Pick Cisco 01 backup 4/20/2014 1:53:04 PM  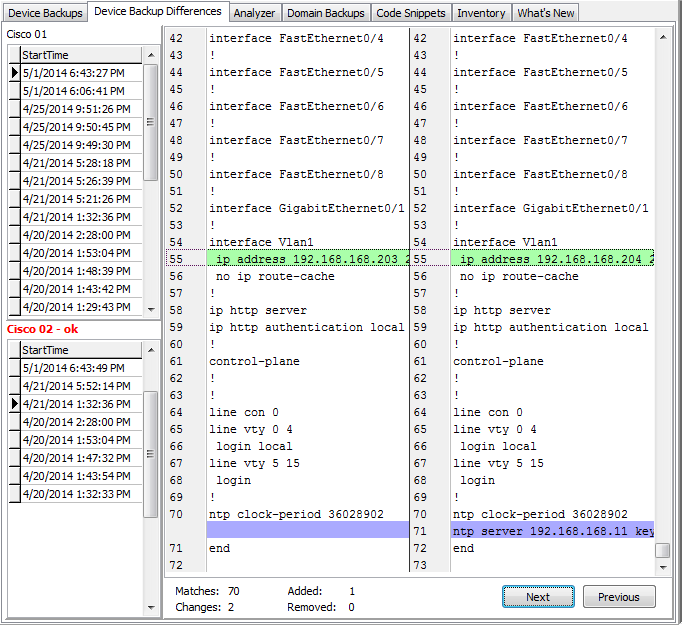coord(76,253)
